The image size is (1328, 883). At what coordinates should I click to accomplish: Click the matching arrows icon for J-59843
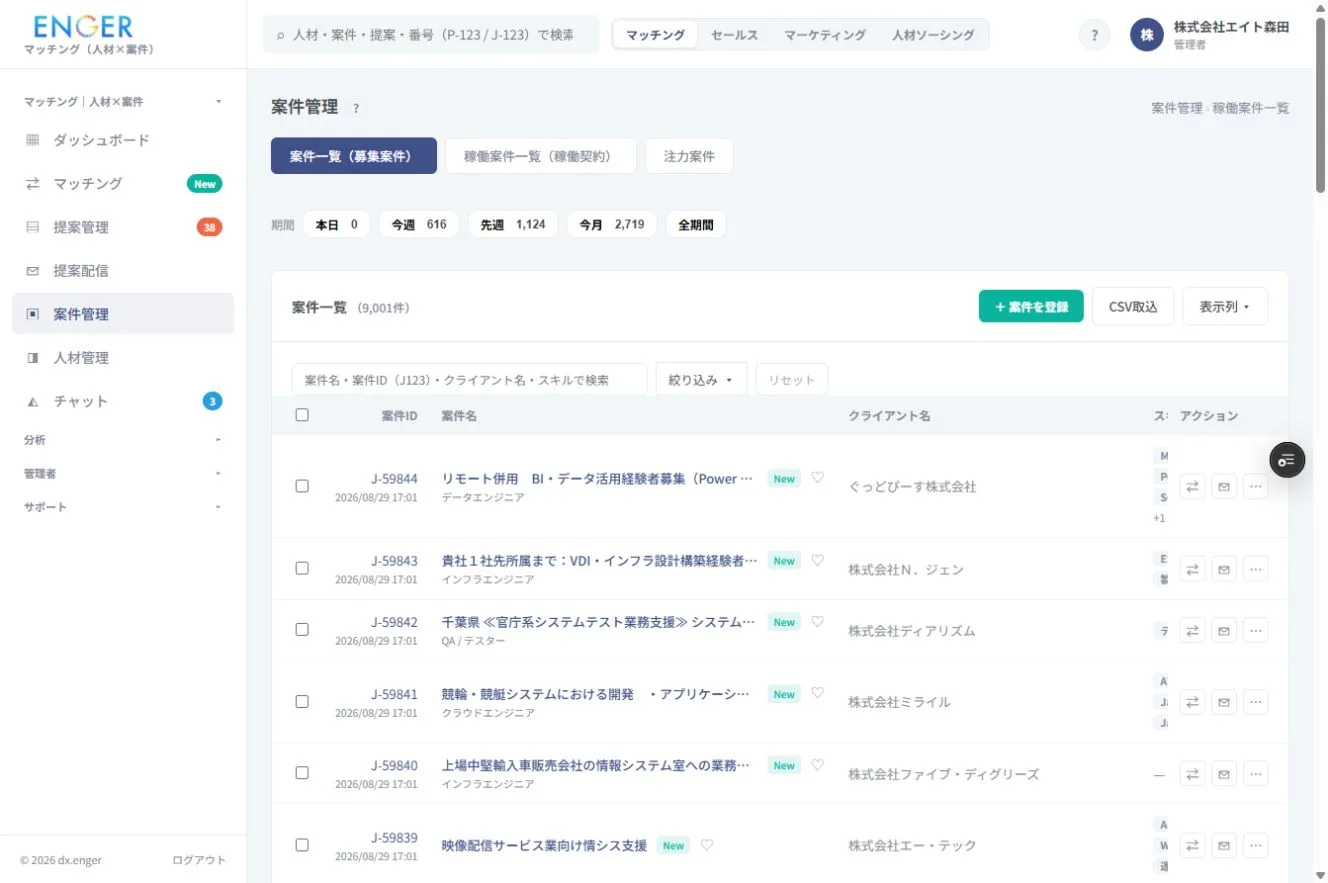coord(1192,569)
